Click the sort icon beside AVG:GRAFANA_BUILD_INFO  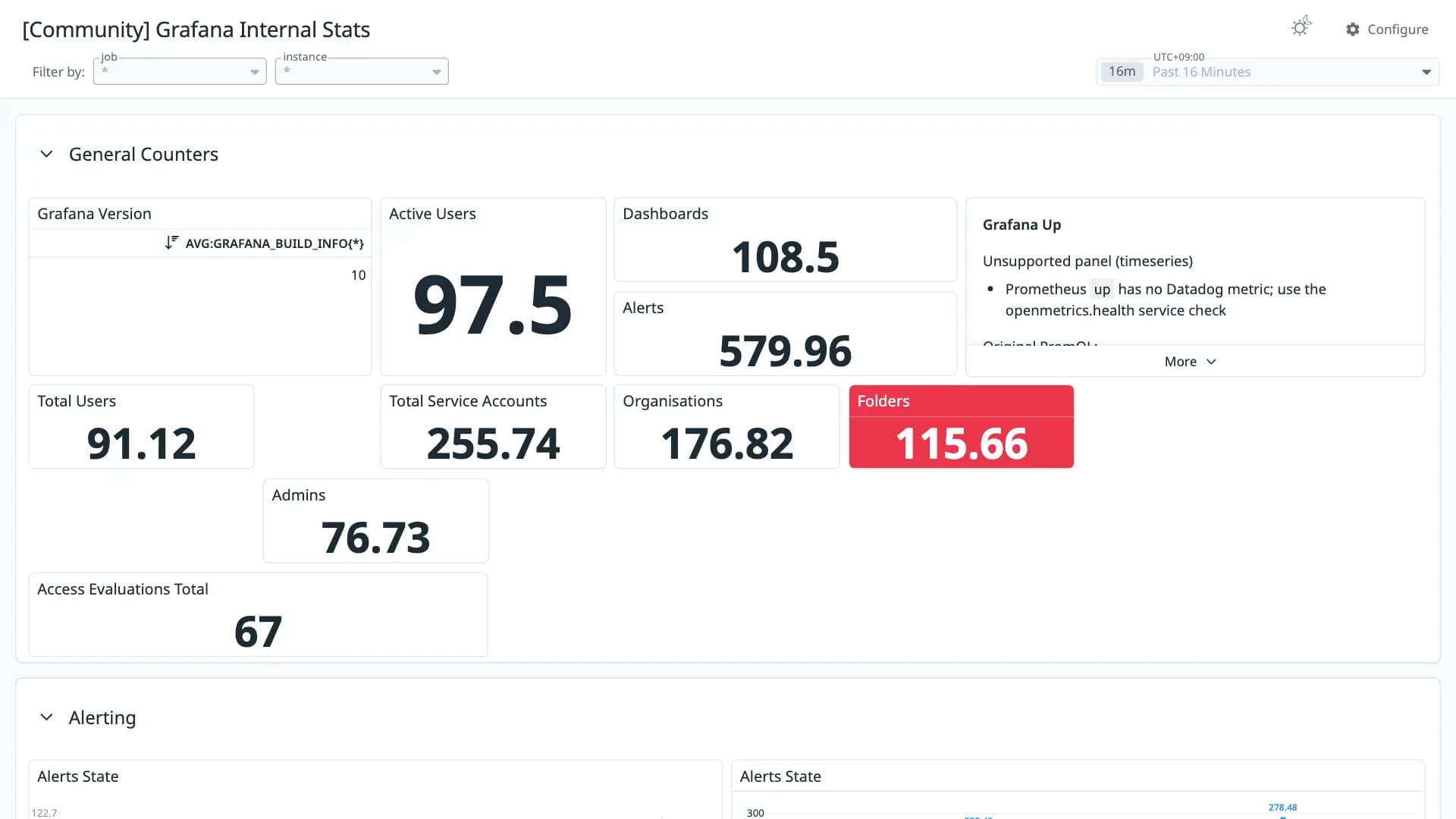pyautogui.click(x=171, y=243)
